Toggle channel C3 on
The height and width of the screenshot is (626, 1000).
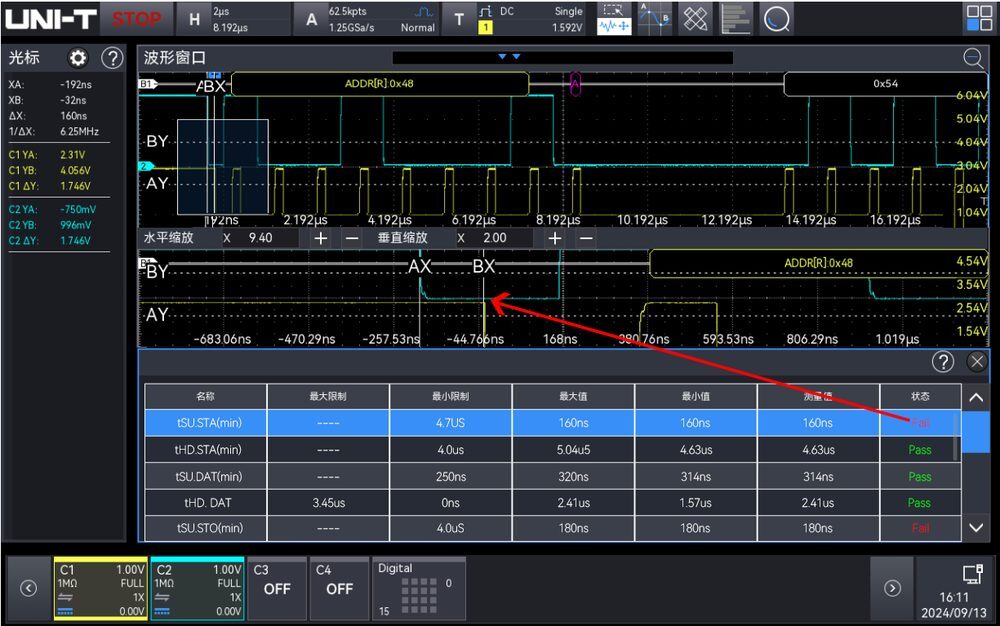click(x=277, y=588)
